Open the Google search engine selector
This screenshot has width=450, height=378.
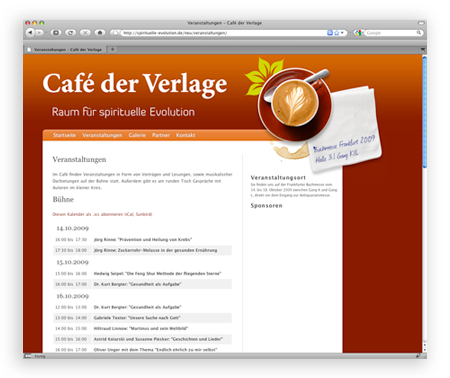pos(359,33)
